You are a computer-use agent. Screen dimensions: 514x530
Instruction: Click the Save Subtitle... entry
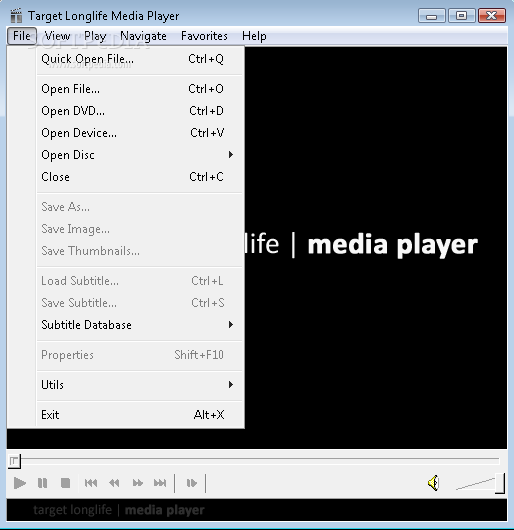coord(140,303)
